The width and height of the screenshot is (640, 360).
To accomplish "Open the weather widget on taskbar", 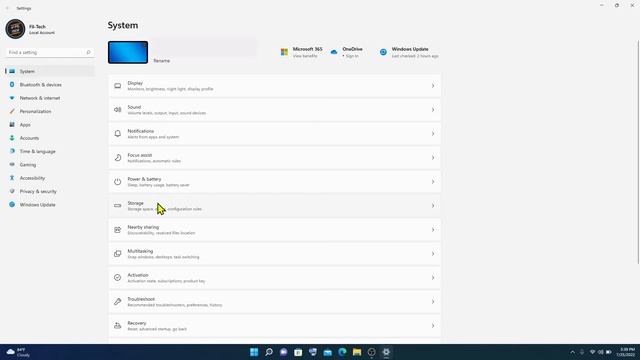I will [18, 352].
